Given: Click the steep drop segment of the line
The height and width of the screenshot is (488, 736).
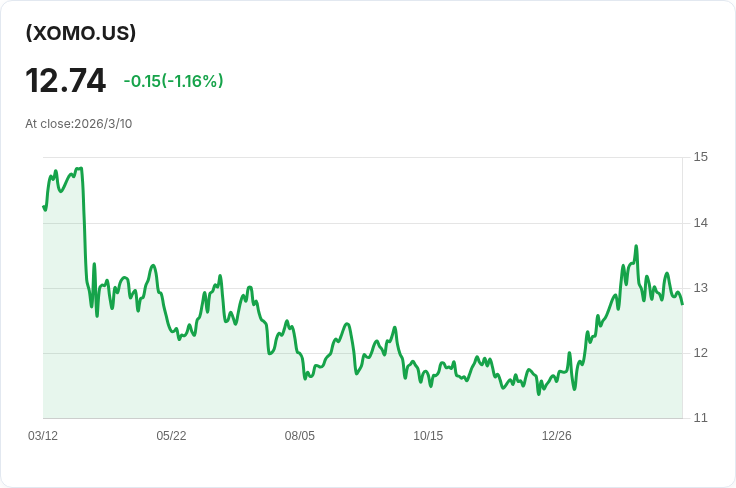Looking at the screenshot, I should 84,225.
